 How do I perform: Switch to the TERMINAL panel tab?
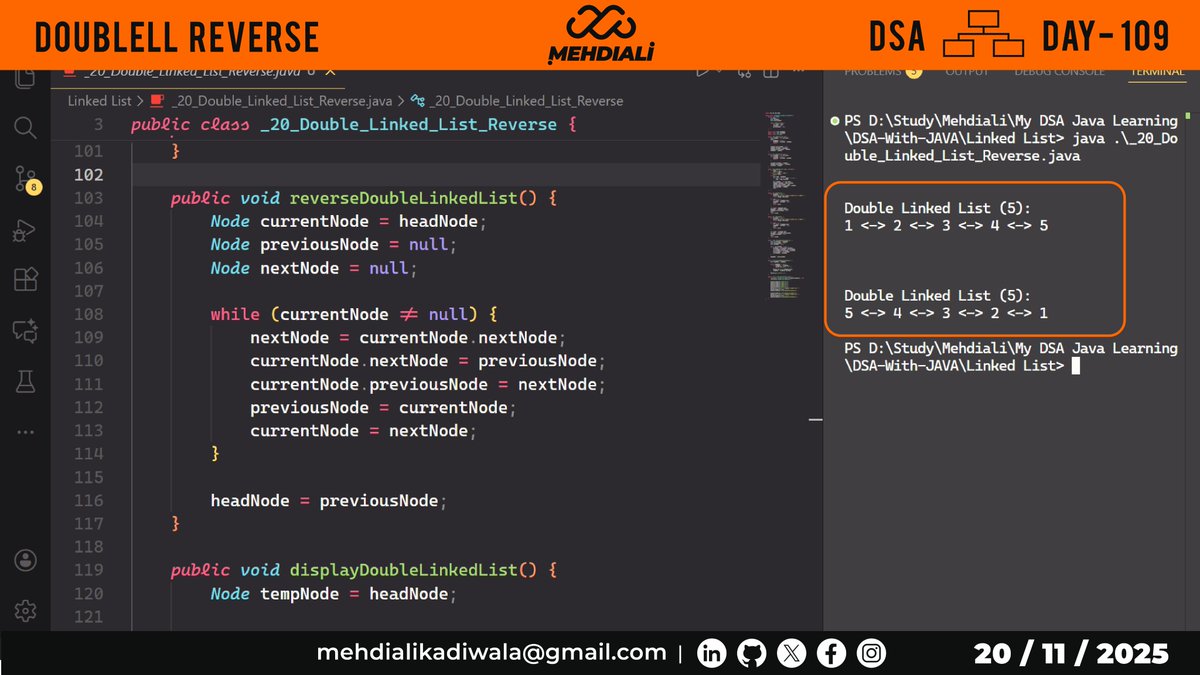[x=1156, y=73]
